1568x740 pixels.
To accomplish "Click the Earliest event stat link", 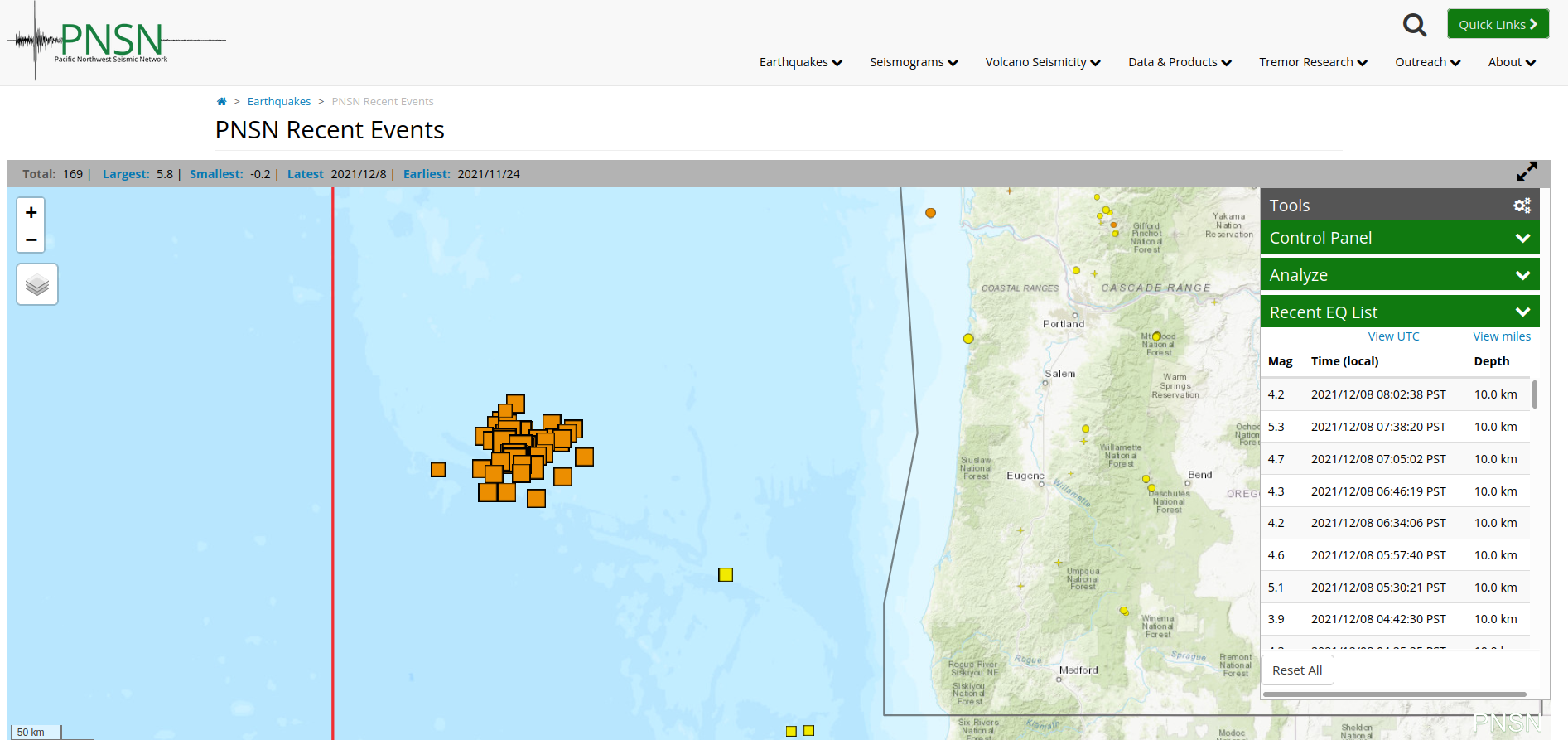I will pos(427,174).
